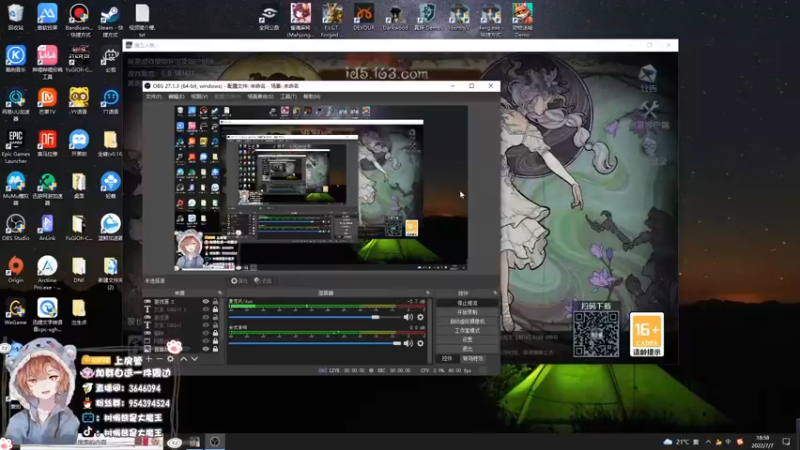The image size is (800, 450).
Task: Open the Origin desktop icon
Action: pos(15,270)
